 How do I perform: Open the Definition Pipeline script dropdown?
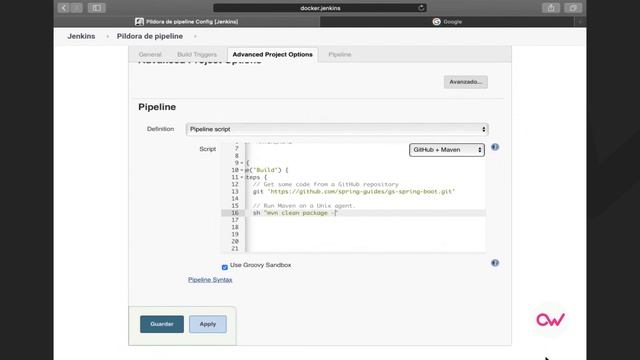point(337,129)
